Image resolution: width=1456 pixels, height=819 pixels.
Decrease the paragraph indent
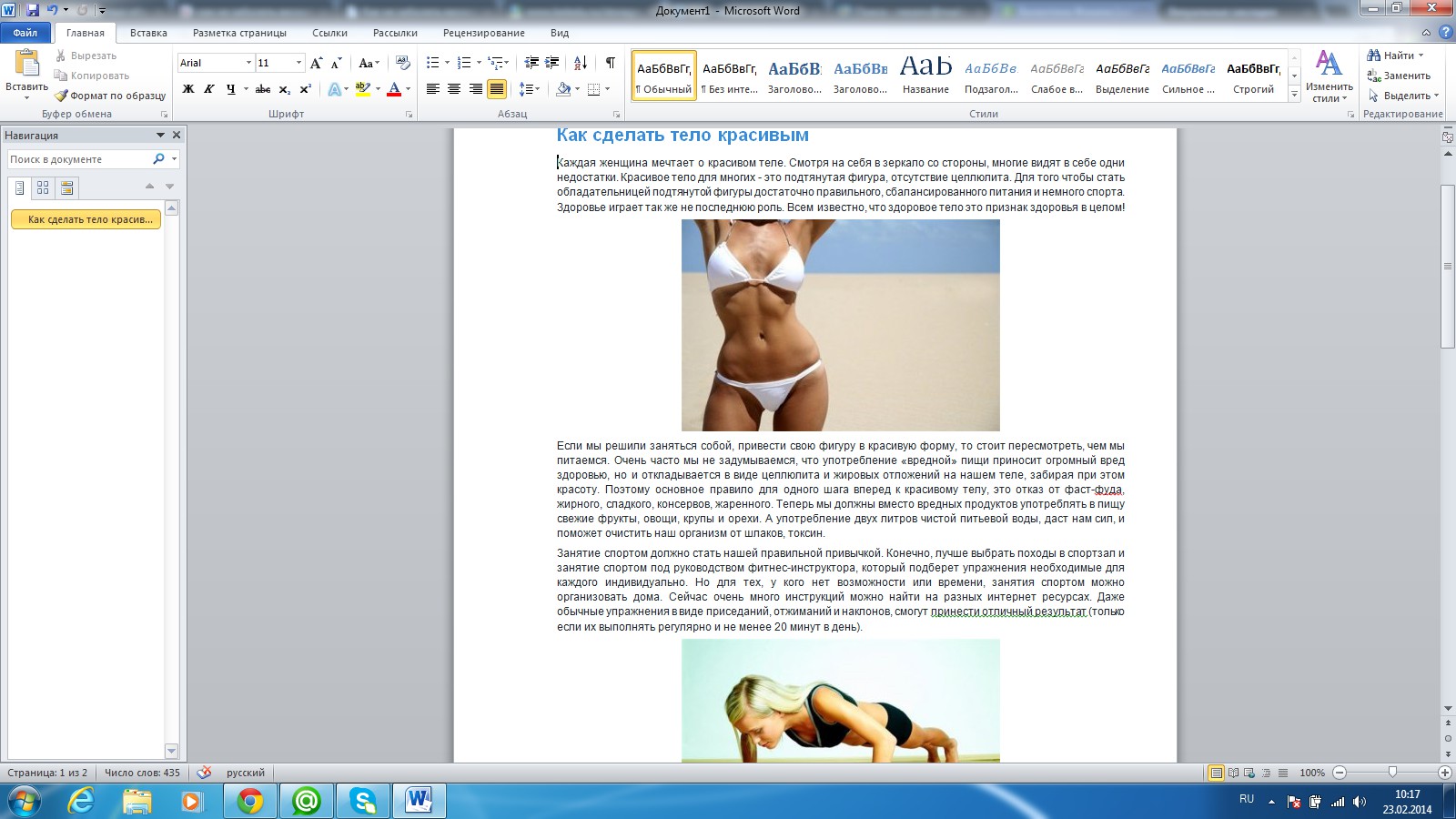click(531, 63)
